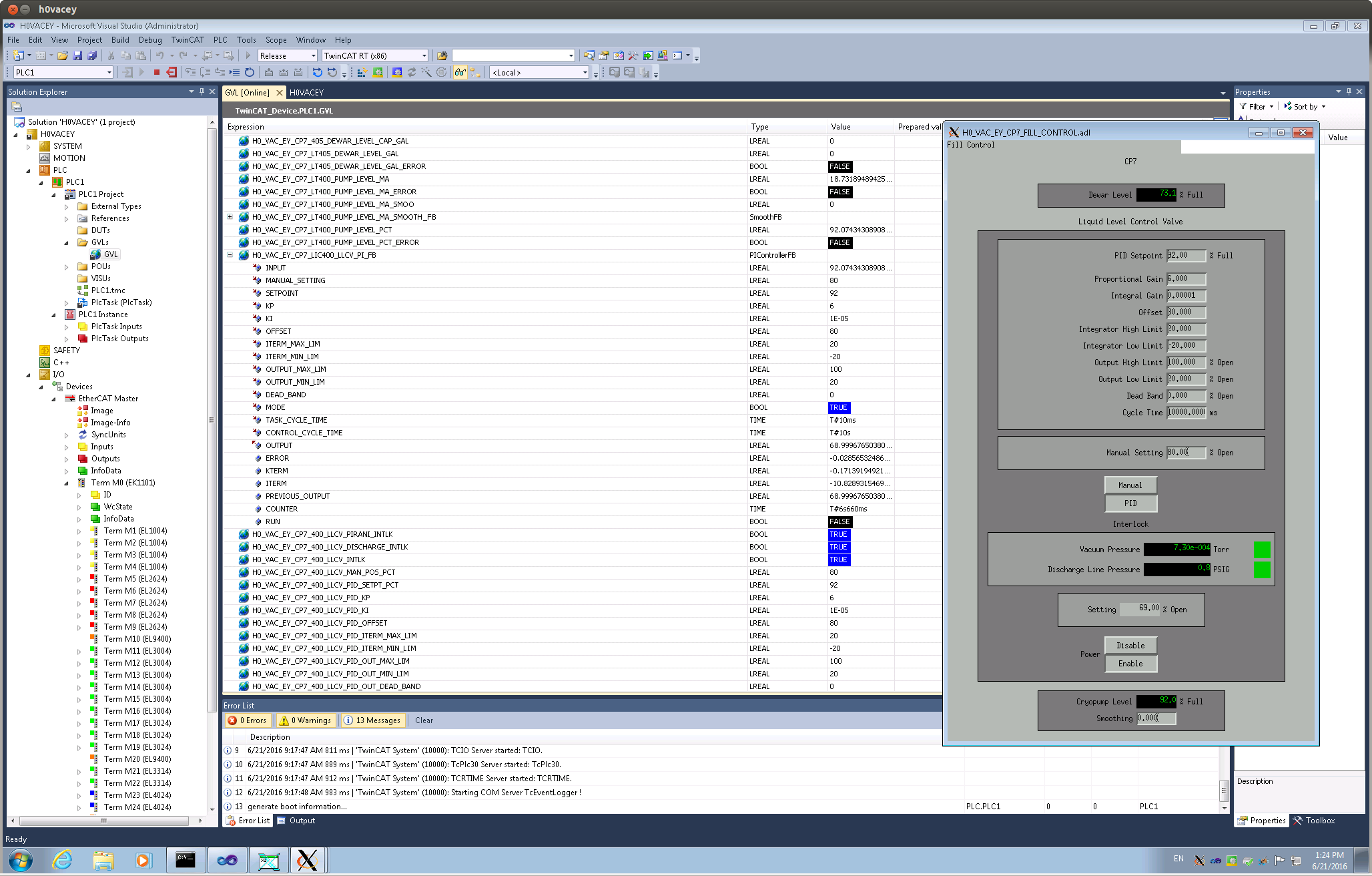Toggle auto-hide pin on Solution Explorer
The height and width of the screenshot is (876, 1372).
tap(202, 91)
